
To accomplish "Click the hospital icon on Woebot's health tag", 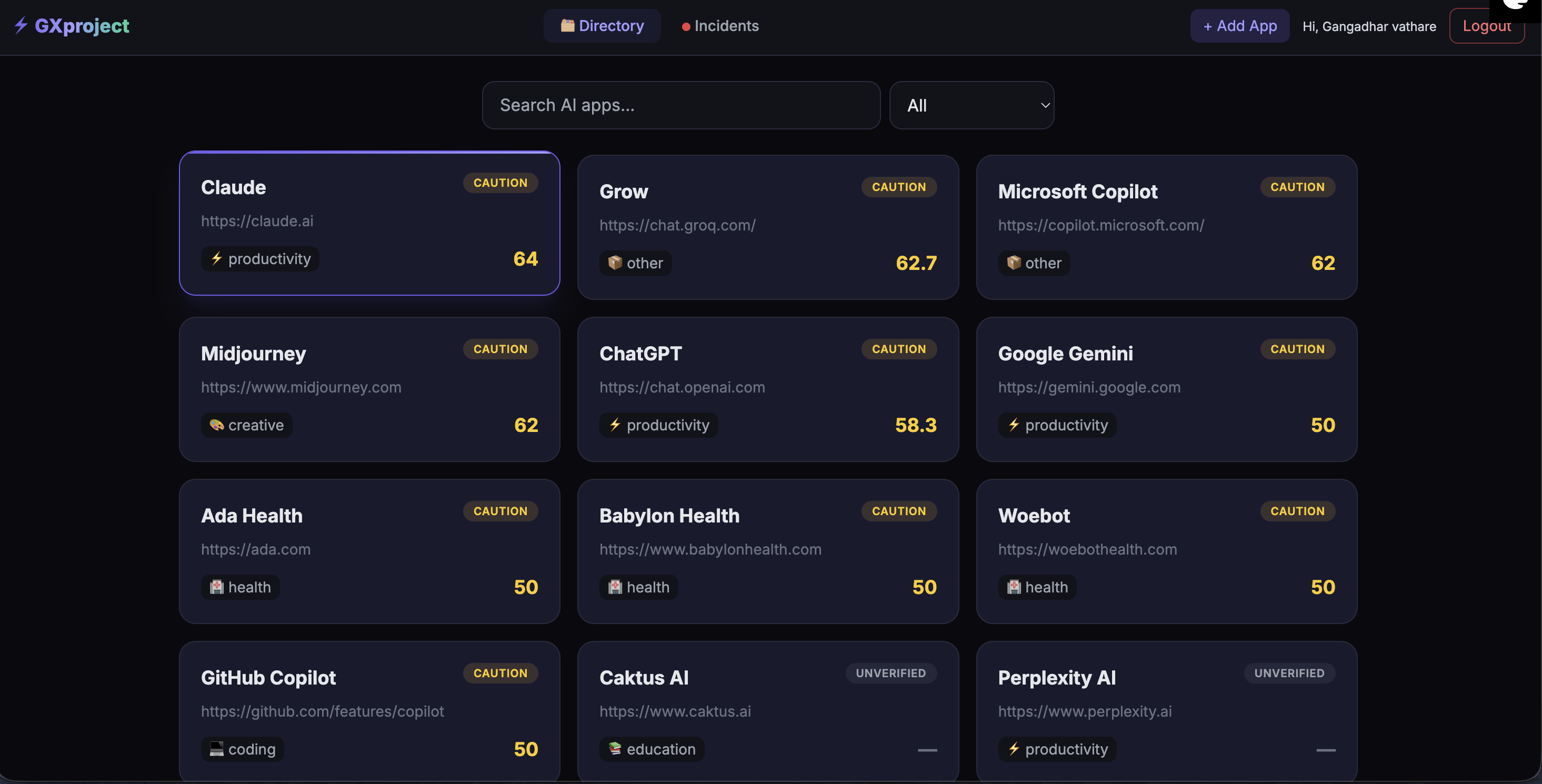I will click(x=1014, y=587).
